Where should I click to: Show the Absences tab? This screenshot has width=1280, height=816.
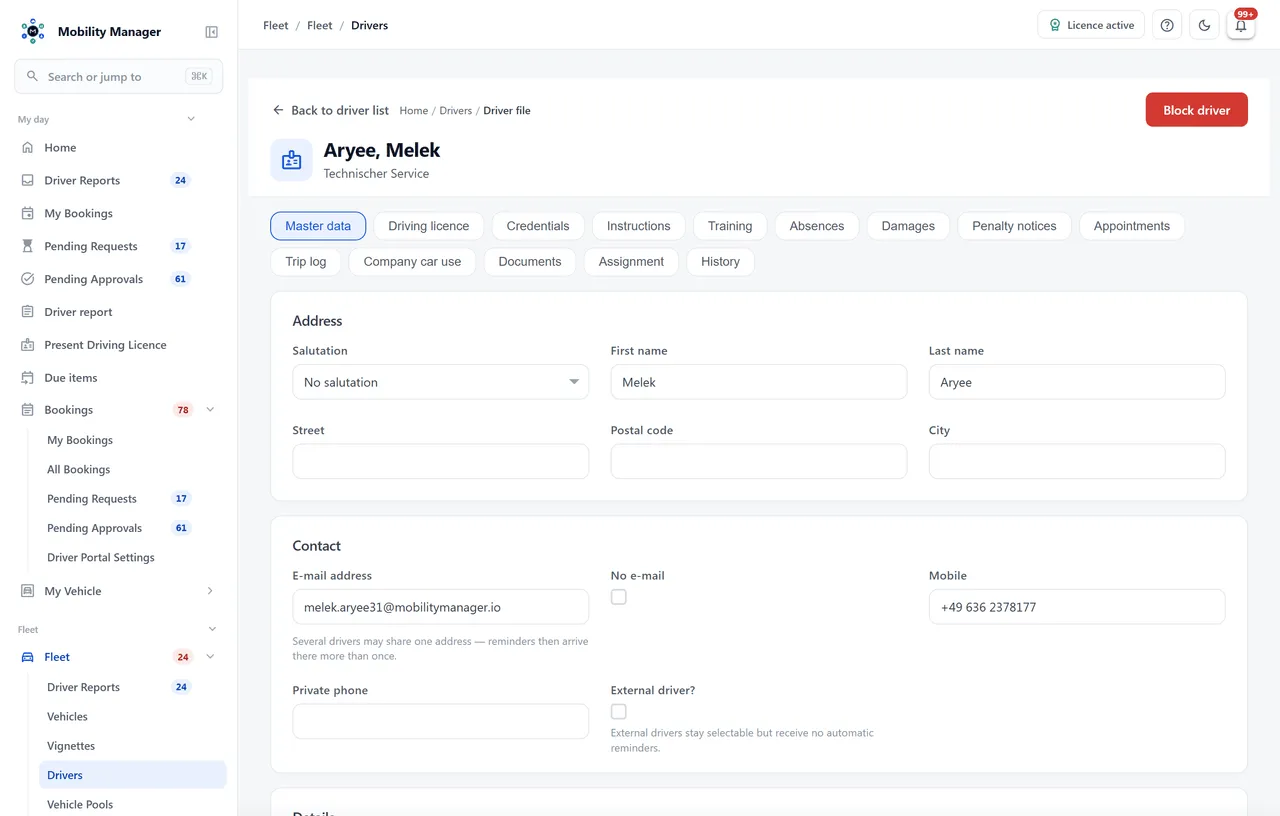817,226
